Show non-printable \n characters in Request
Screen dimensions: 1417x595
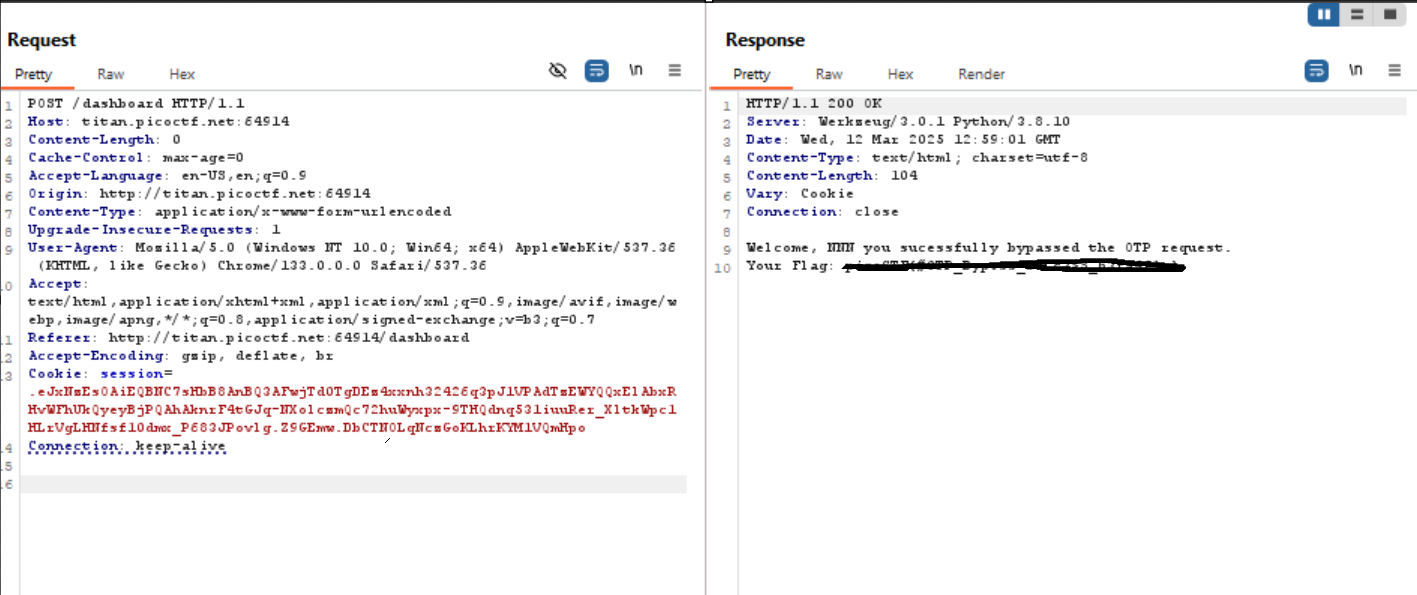click(635, 70)
